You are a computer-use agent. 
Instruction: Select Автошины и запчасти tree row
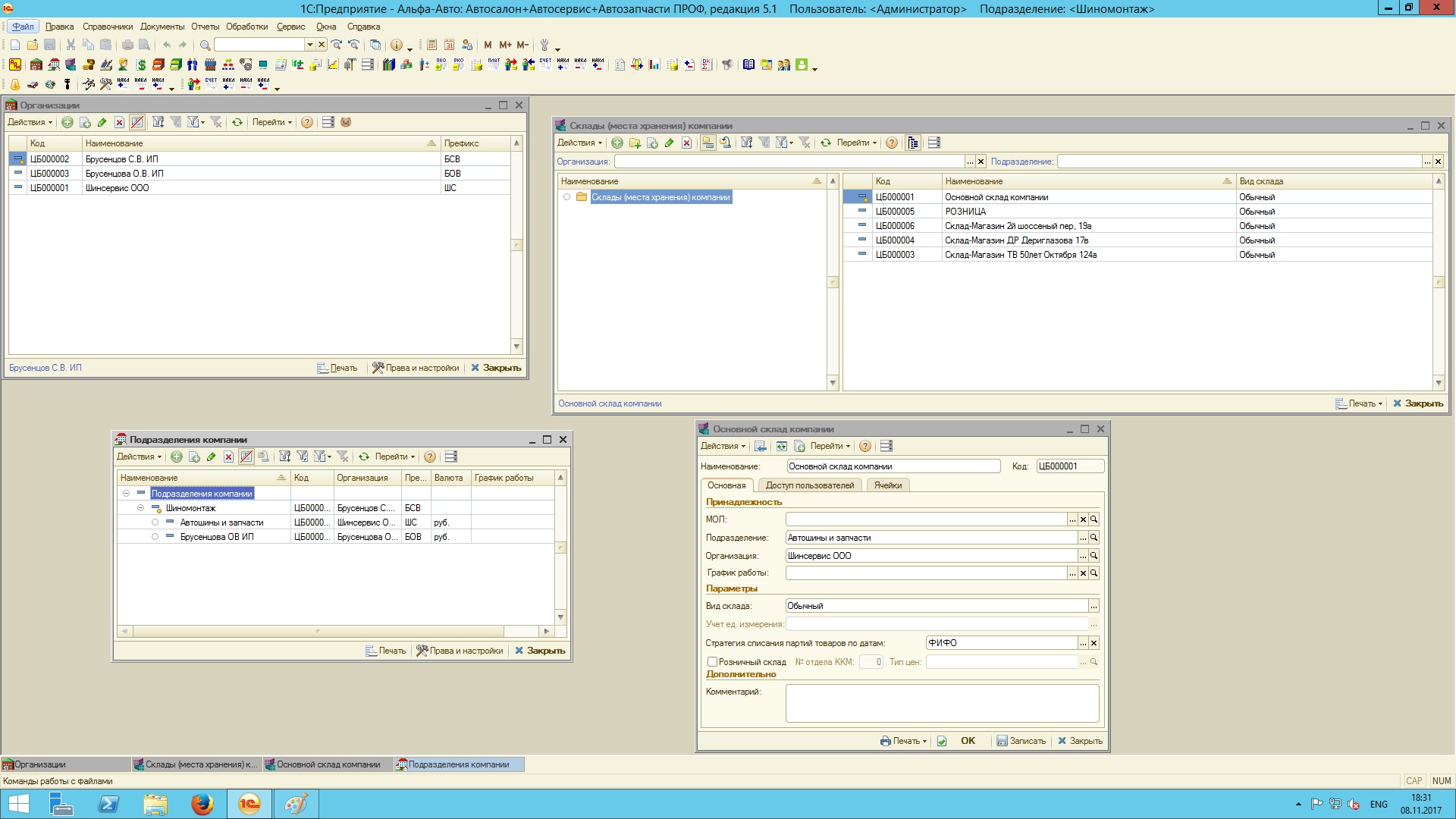point(336,522)
